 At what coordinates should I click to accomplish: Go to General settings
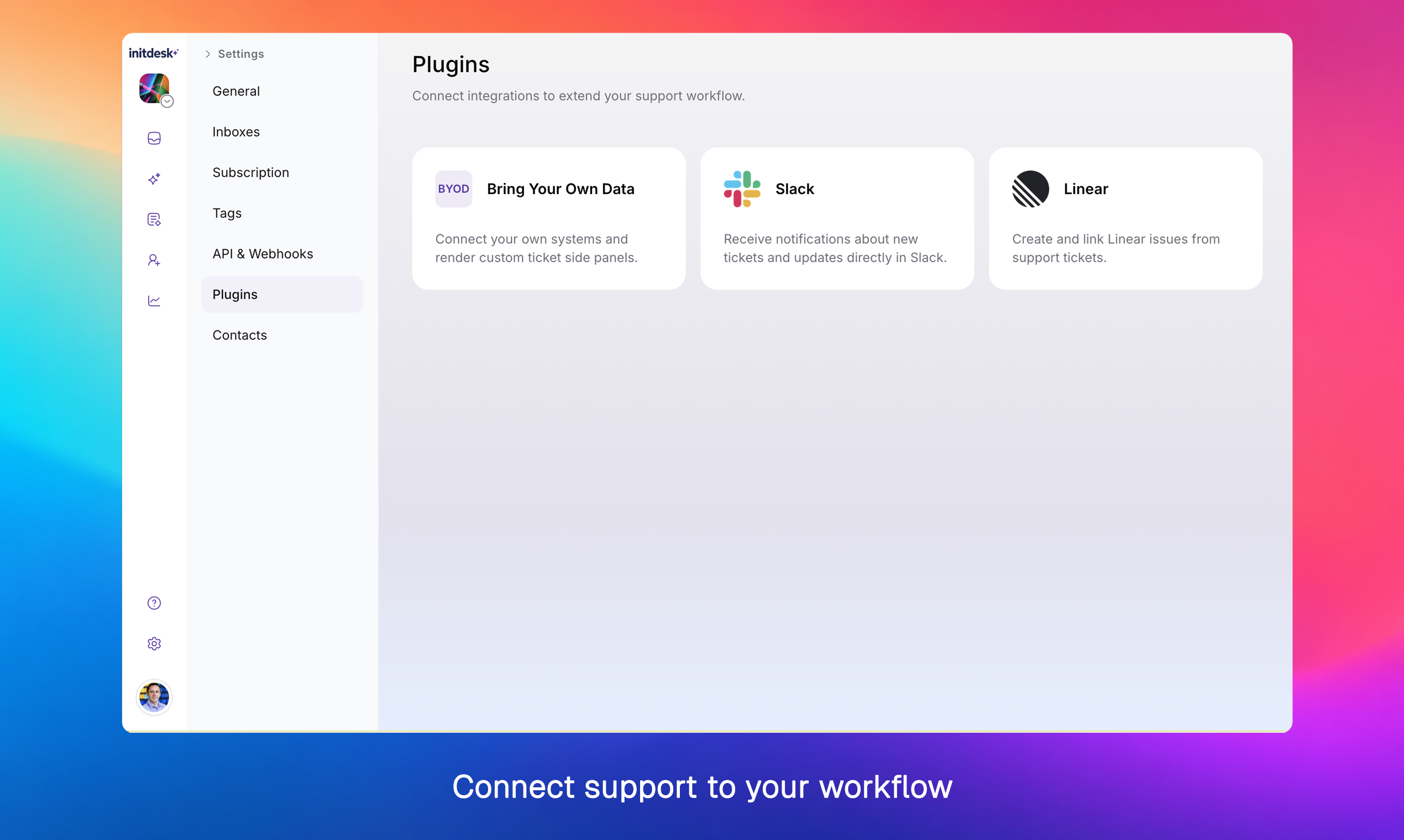[x=282, y=91]
